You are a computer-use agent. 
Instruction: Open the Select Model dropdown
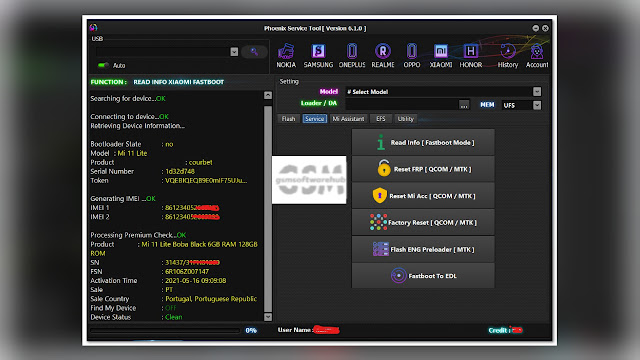point(537,91)
